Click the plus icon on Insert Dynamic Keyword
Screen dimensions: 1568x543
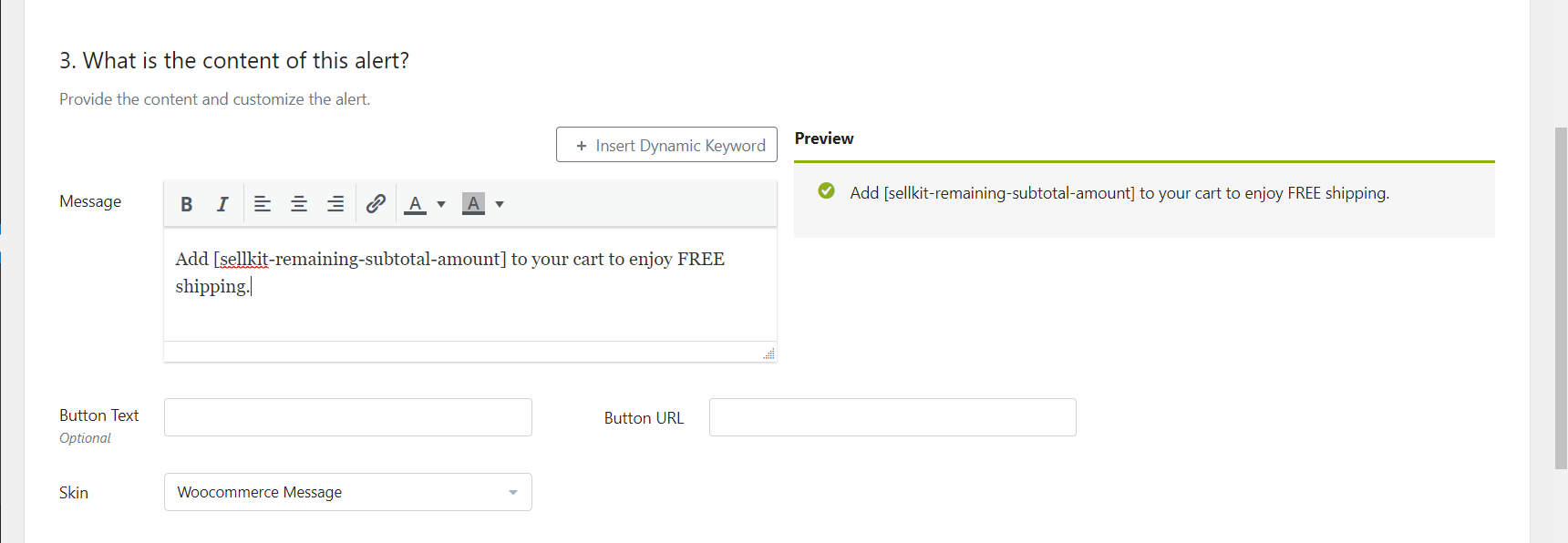point(582,146)
